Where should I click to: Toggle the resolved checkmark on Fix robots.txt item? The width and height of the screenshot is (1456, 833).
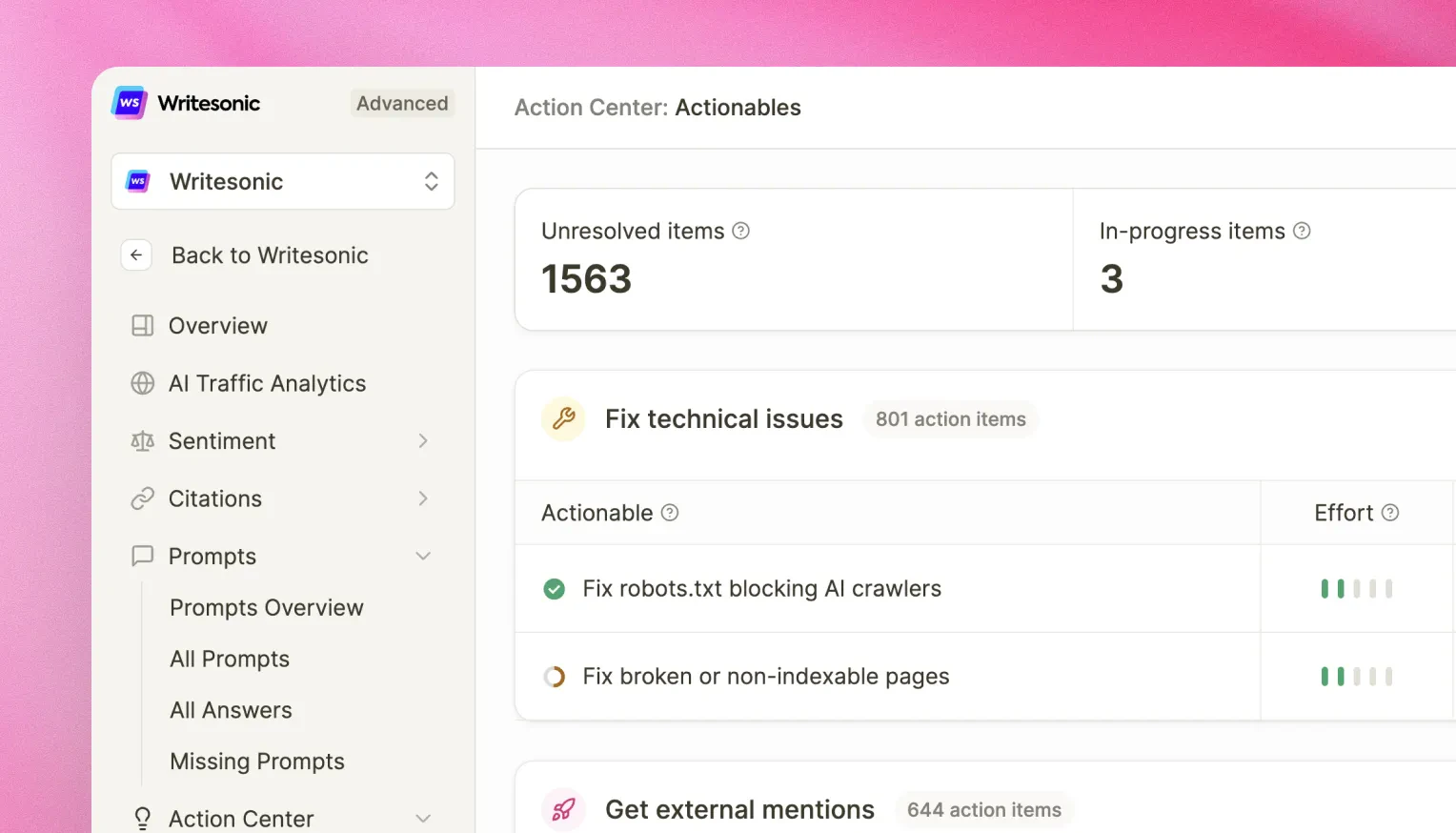coord(555,589)
